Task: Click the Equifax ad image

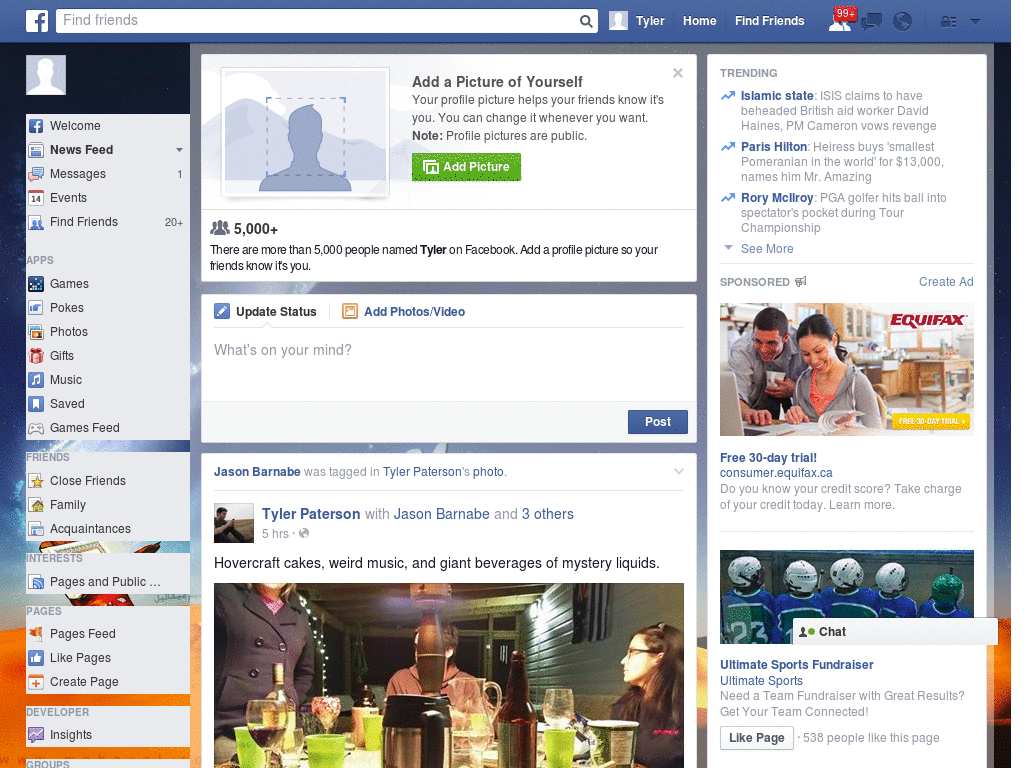Action: [x=846, y=369]
